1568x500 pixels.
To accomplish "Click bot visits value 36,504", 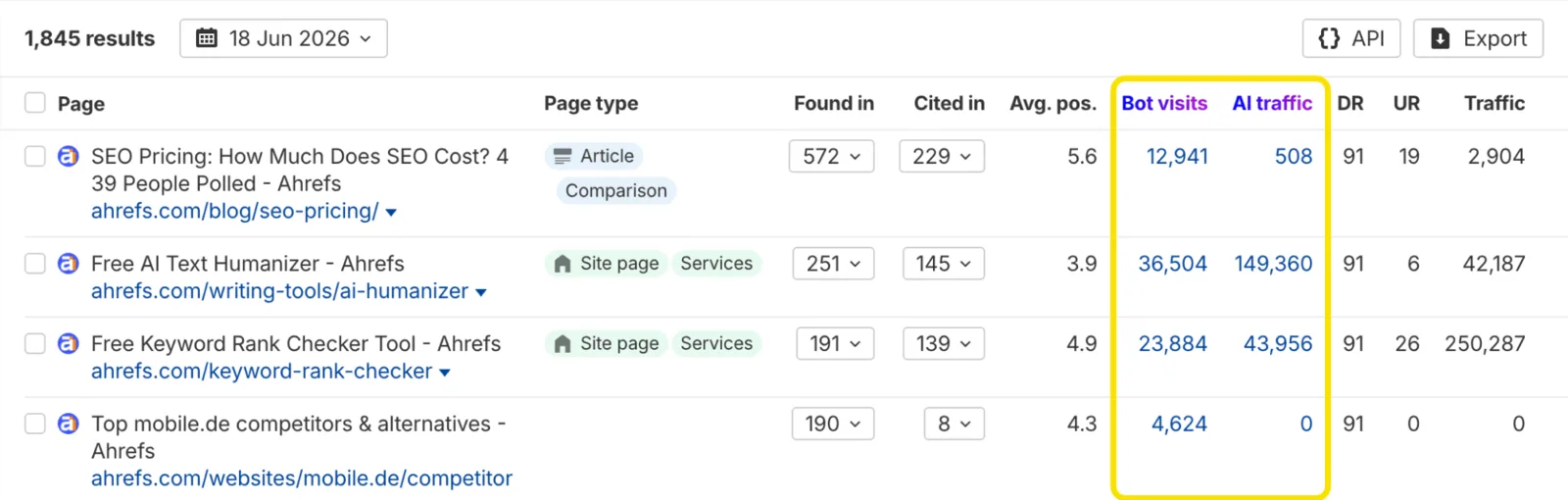I will (1173, 263).
